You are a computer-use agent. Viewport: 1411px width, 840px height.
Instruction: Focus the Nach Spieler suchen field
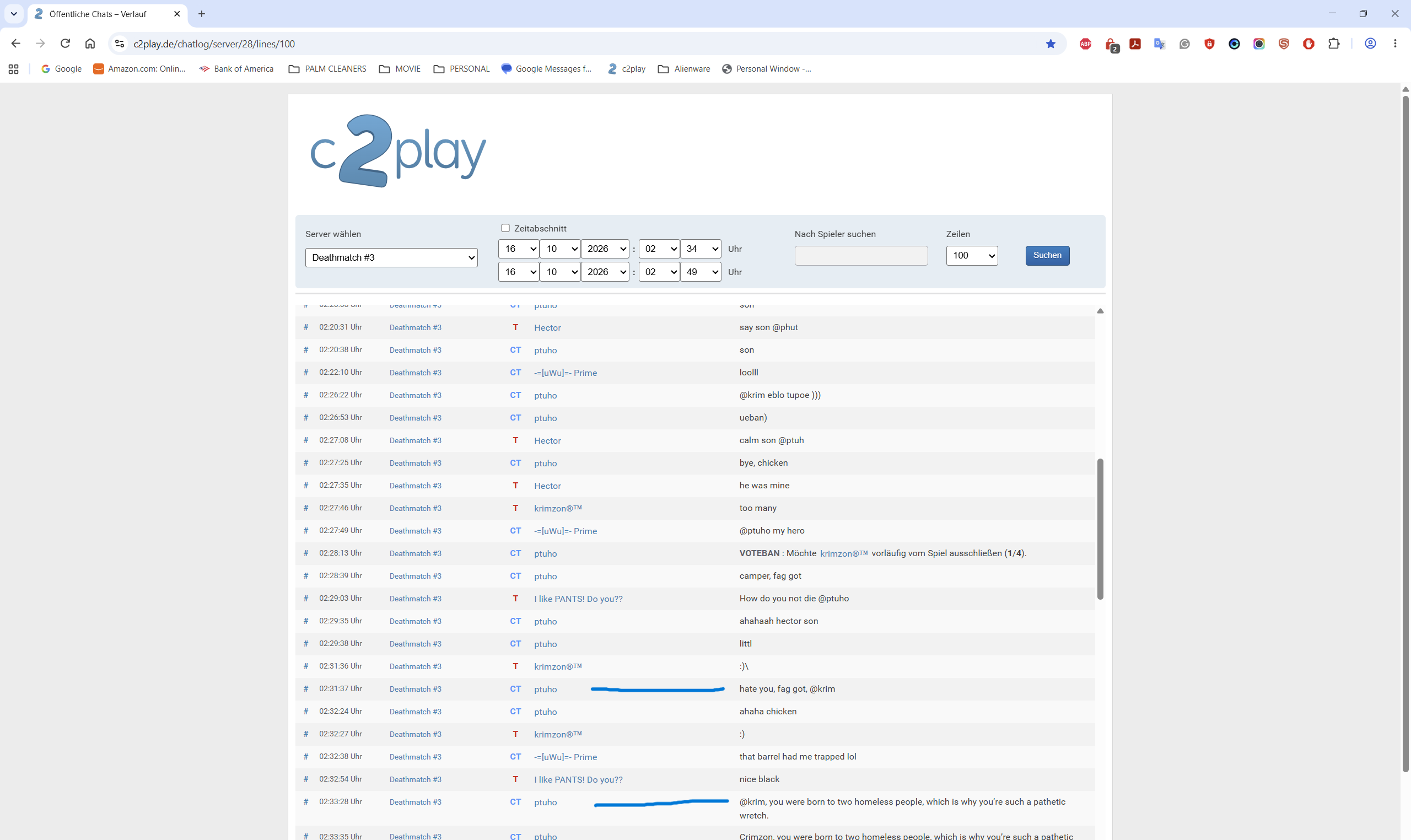click(861, 255)
